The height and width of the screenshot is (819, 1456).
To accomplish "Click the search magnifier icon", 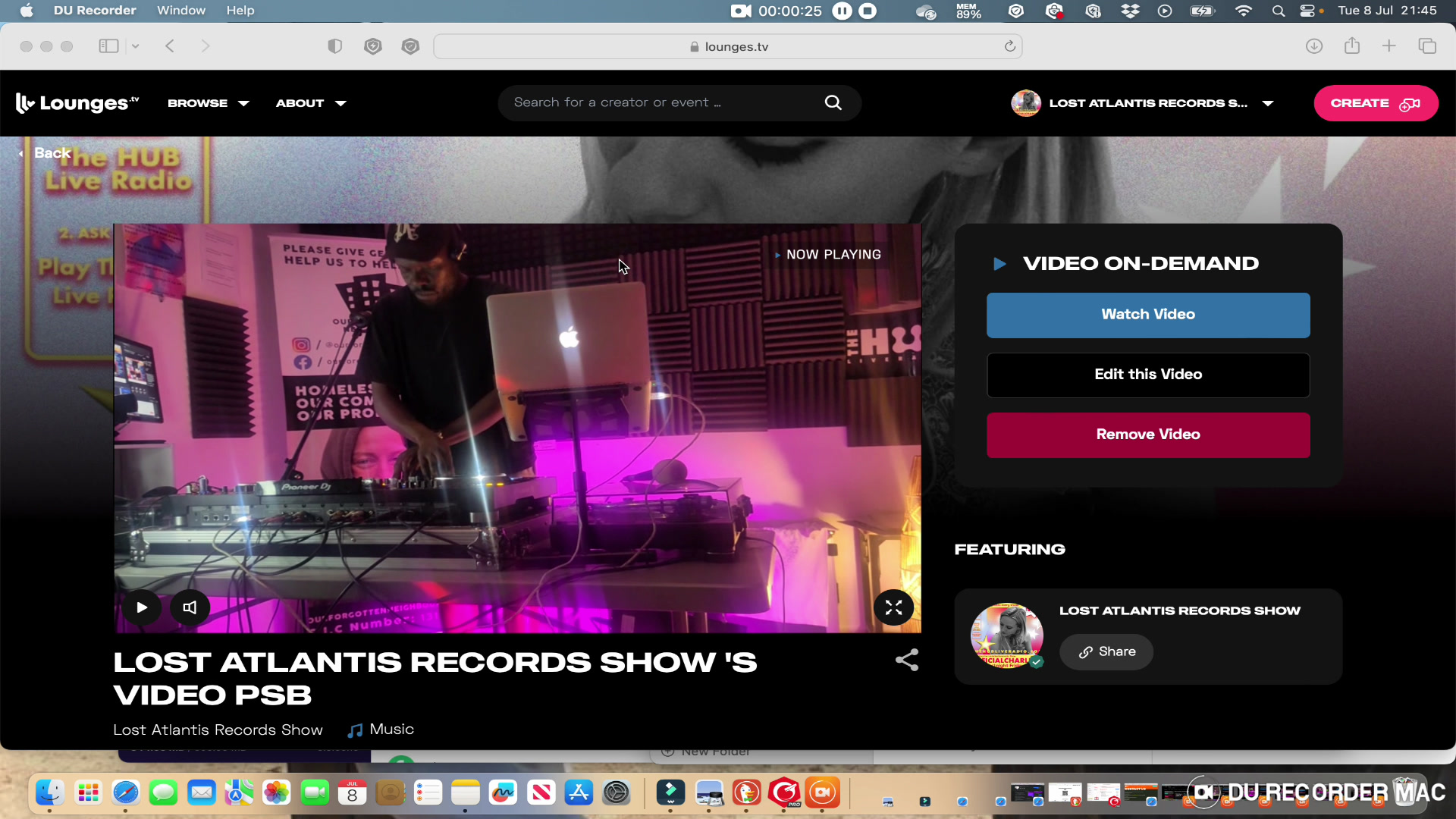I will click(x=833, y=102).
